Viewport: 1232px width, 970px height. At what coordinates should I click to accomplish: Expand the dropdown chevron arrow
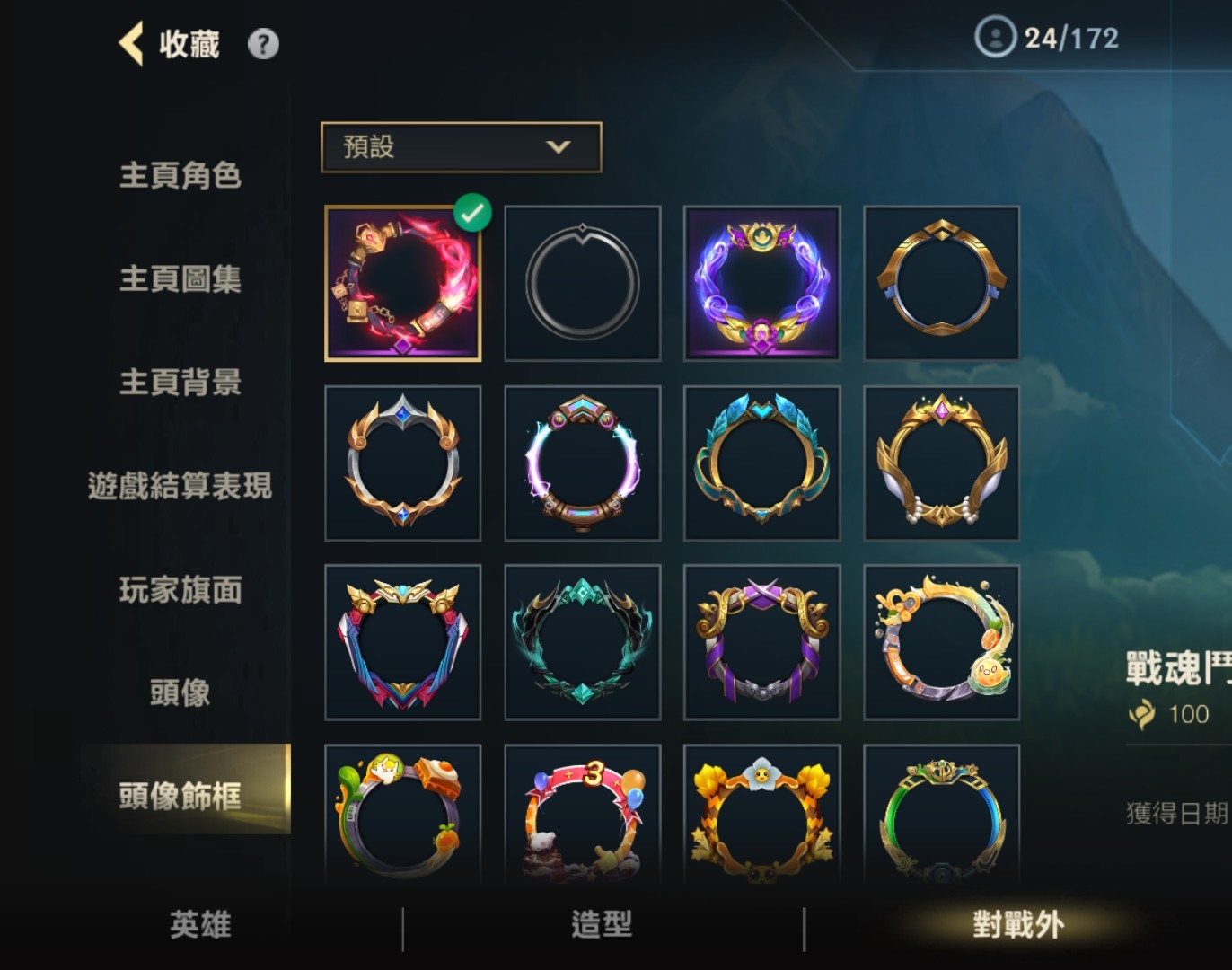coord(559,146)
